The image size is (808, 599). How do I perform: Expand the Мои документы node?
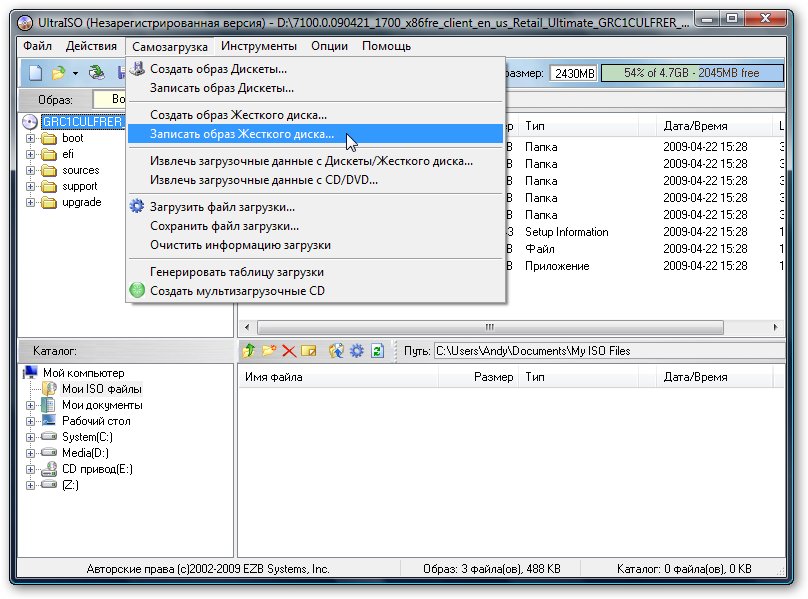pyautogui.click(x=30, y=405)
